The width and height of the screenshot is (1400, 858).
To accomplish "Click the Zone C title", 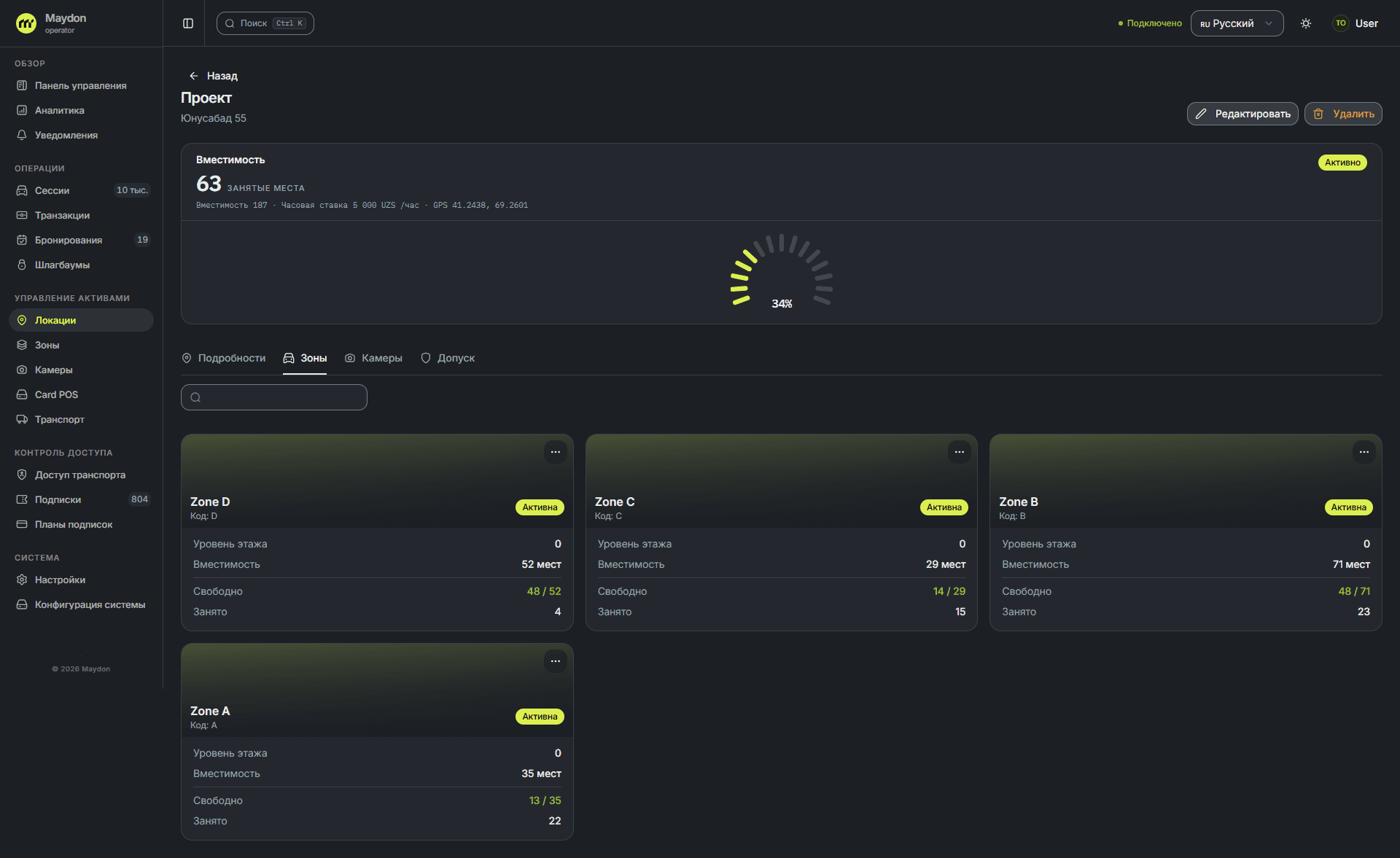I will (615, 502).
